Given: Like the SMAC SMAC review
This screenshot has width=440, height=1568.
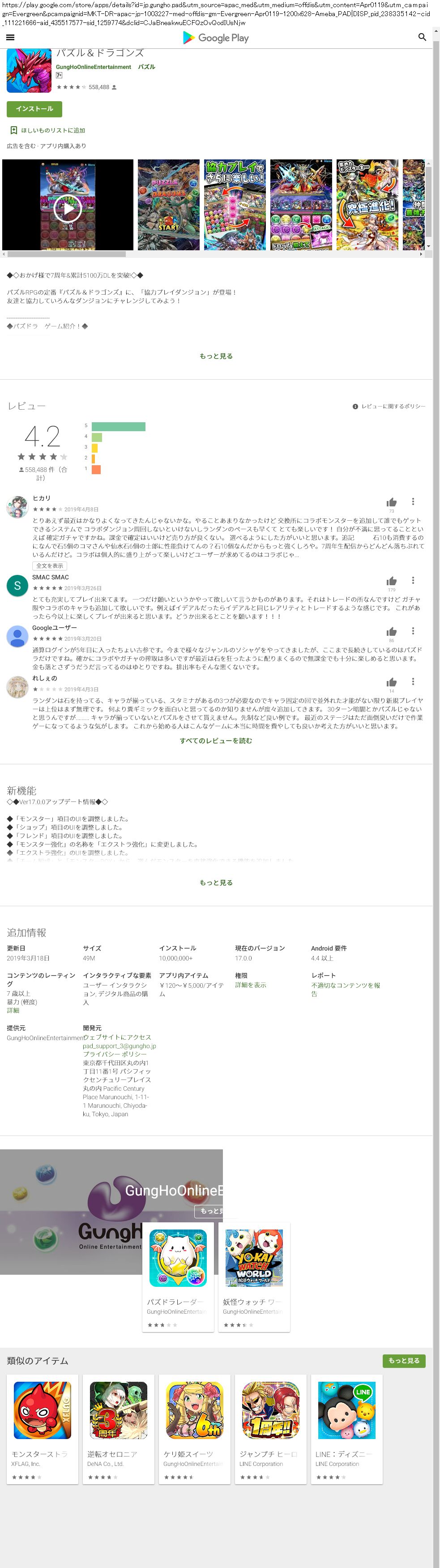Looking at the screenshot, I should click(391, 581).
